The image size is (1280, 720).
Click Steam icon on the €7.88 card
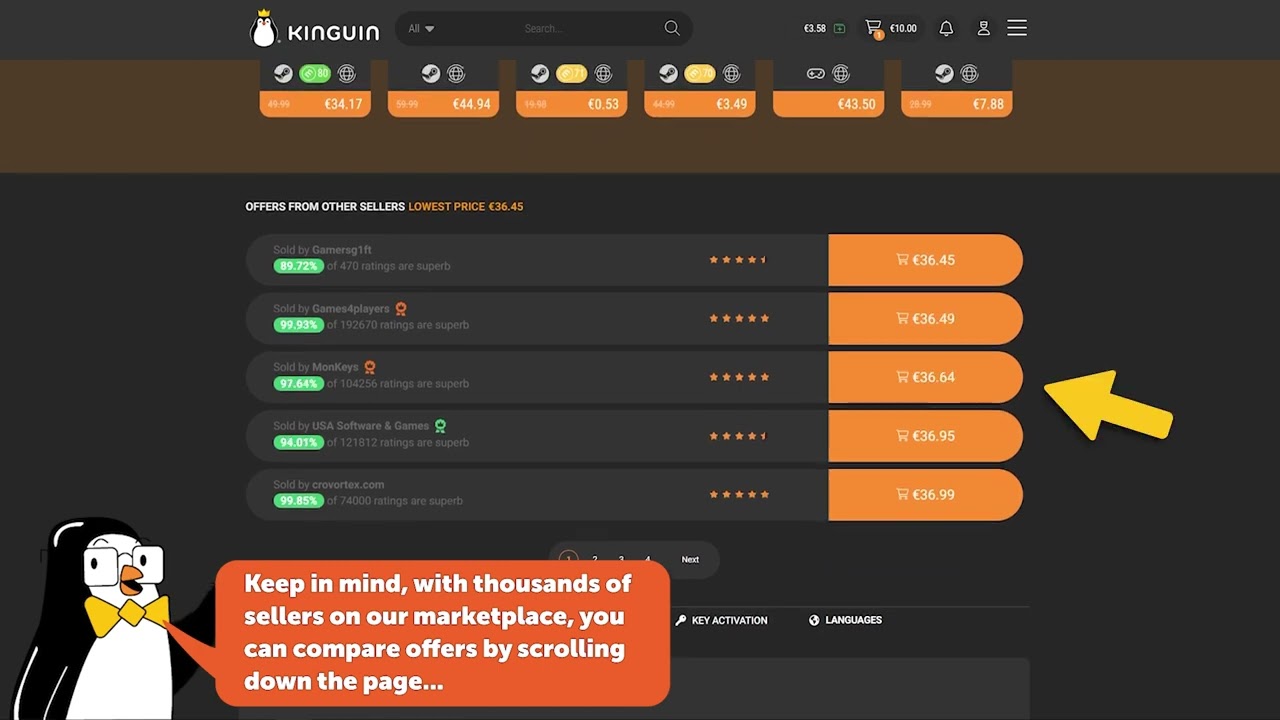pyautogui.click(x=944, y=73)
